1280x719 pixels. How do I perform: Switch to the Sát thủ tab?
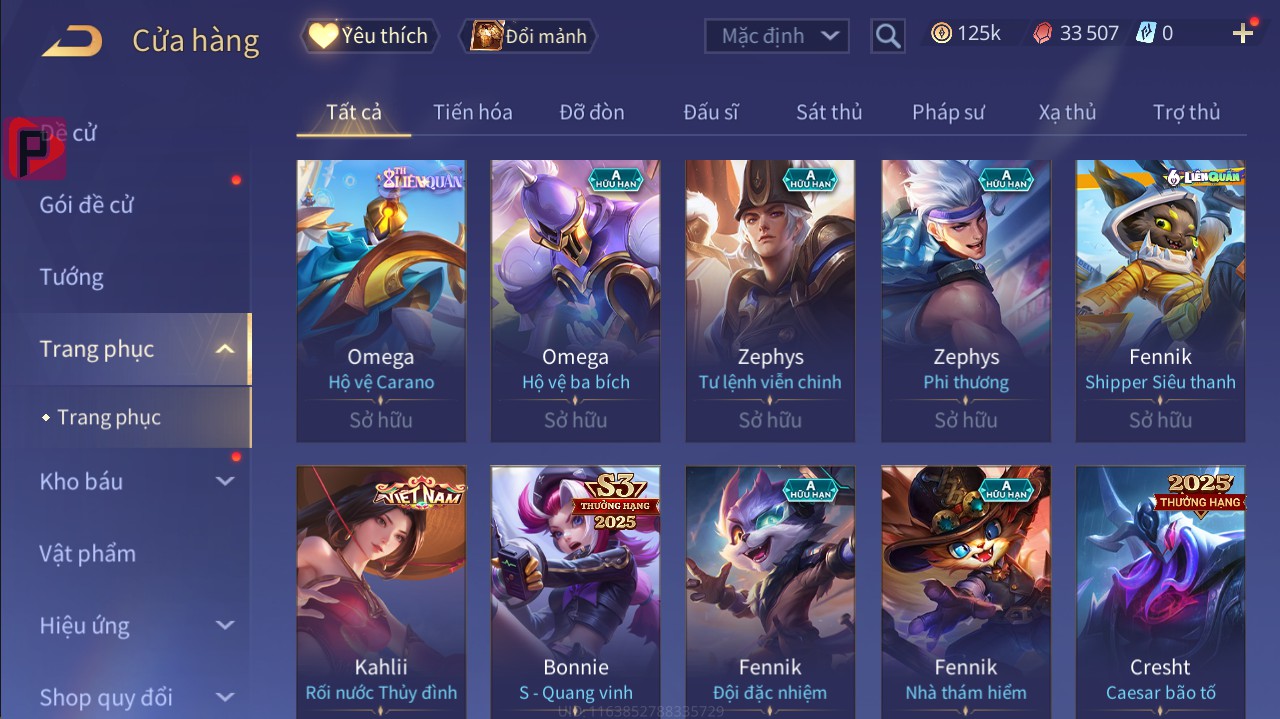coord(829,112)
